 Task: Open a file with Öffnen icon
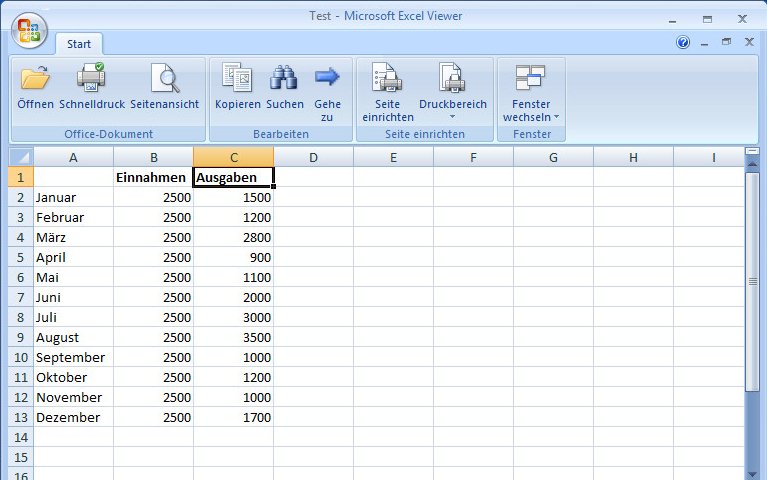35,78
